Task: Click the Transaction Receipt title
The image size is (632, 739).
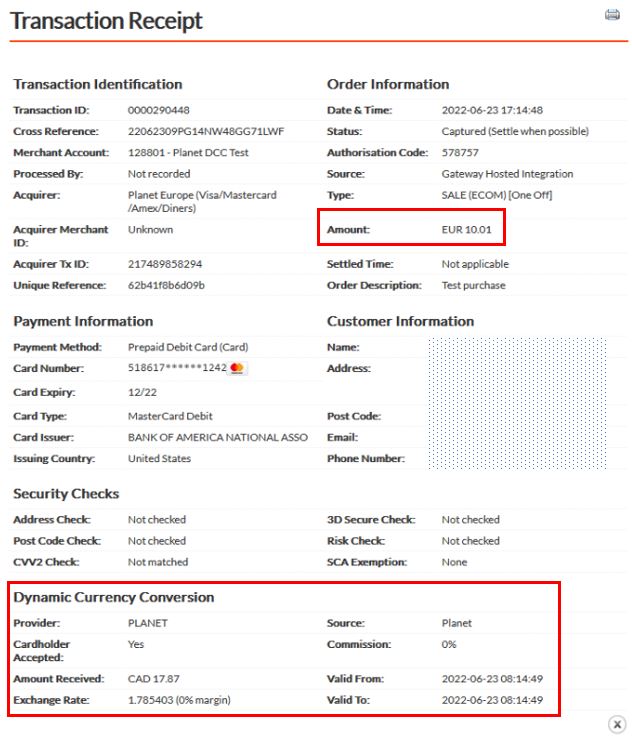Action: (x=107, y=21)
